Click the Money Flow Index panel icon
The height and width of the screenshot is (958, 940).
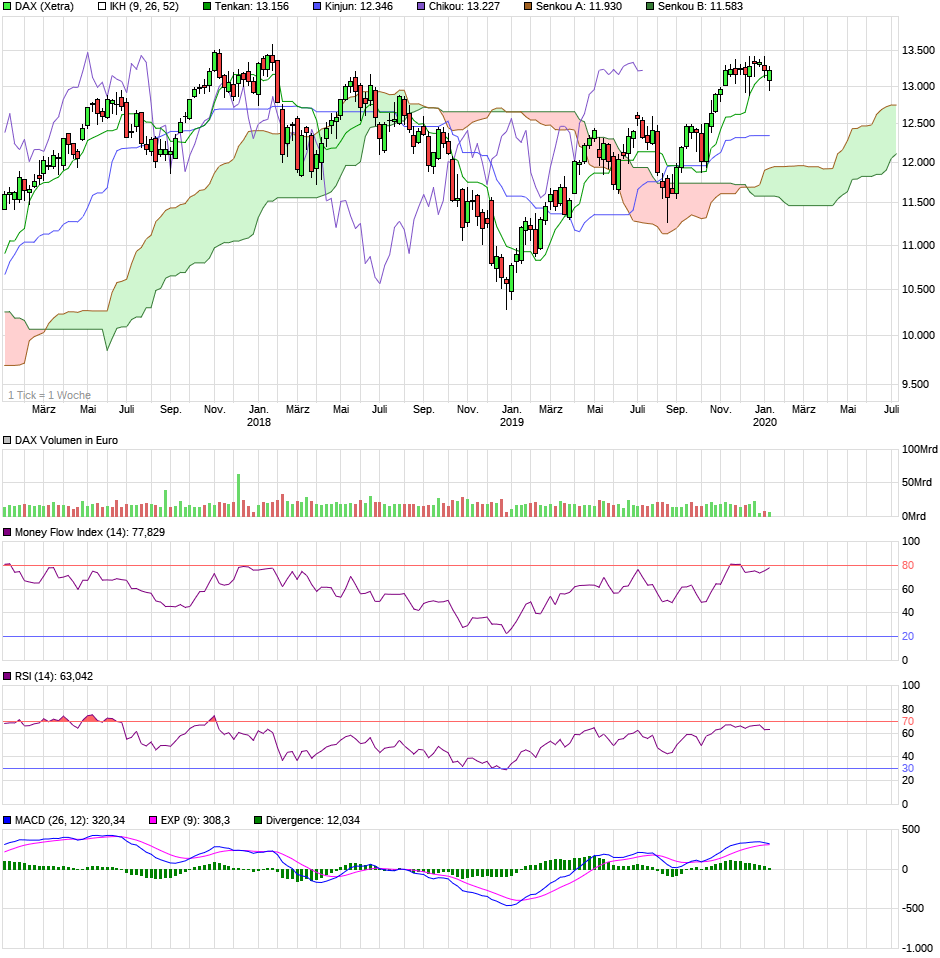click(x=7, y=533)
